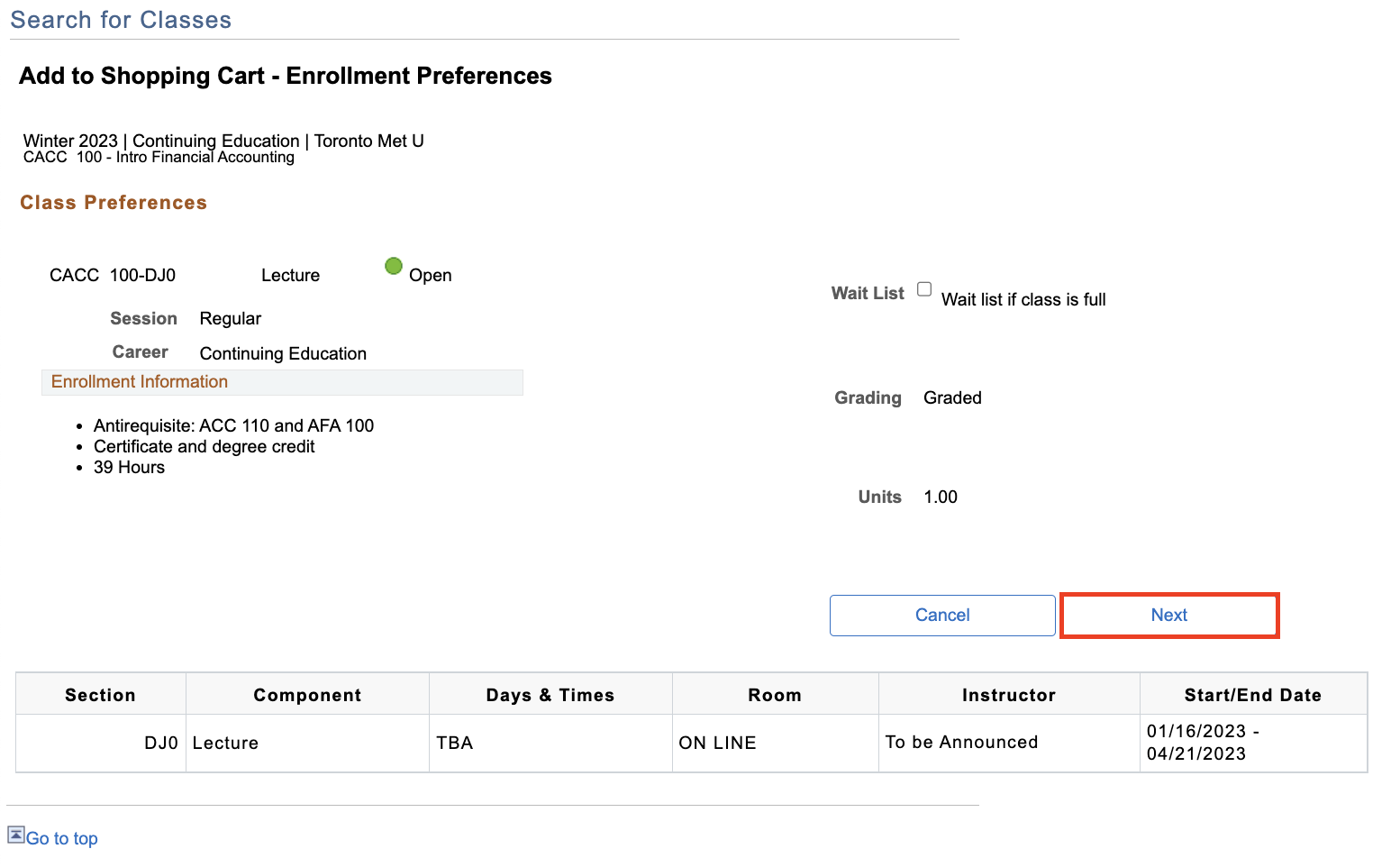Click the Search for Classes page title
The height and width of the screenshot is (867, 1400).
(121, 20)
